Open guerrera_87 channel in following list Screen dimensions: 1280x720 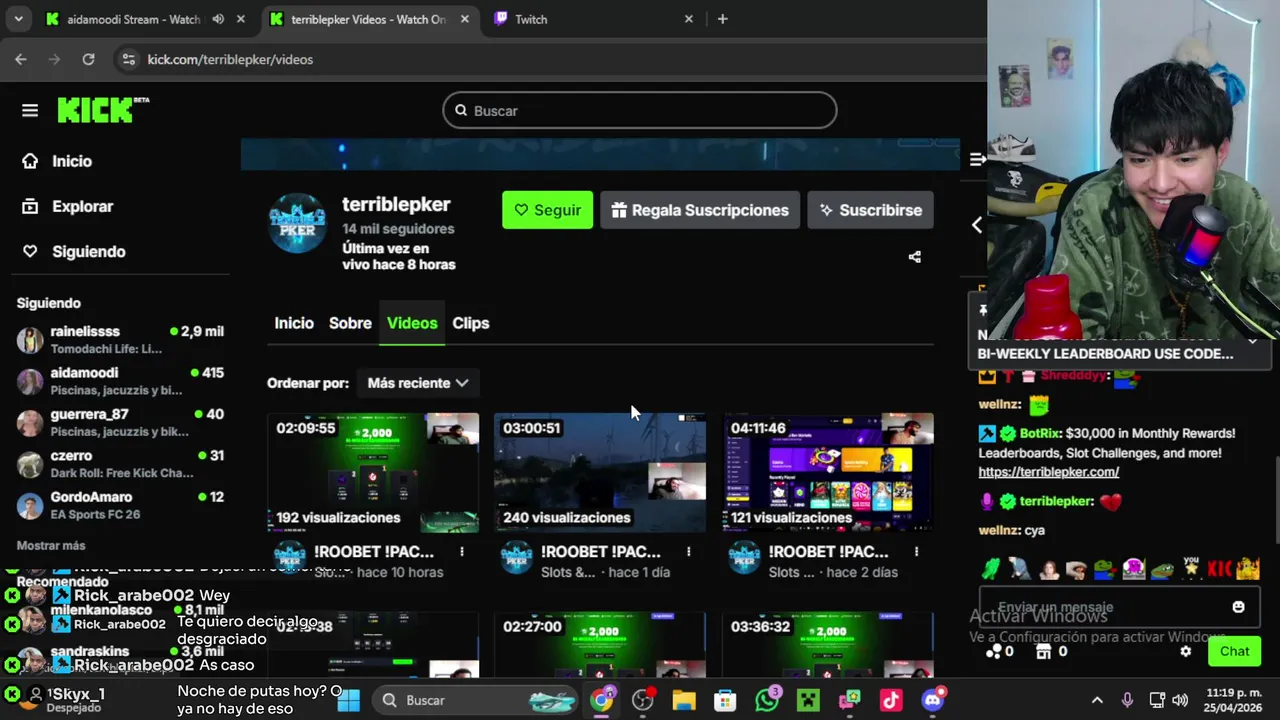[x=120, y=422]
